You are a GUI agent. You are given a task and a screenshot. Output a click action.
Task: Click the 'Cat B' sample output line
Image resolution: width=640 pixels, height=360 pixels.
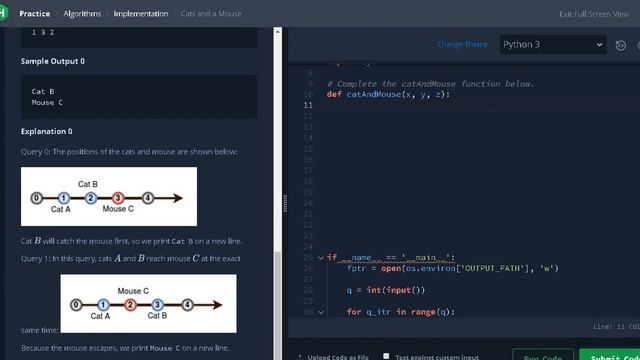(43, 91)
